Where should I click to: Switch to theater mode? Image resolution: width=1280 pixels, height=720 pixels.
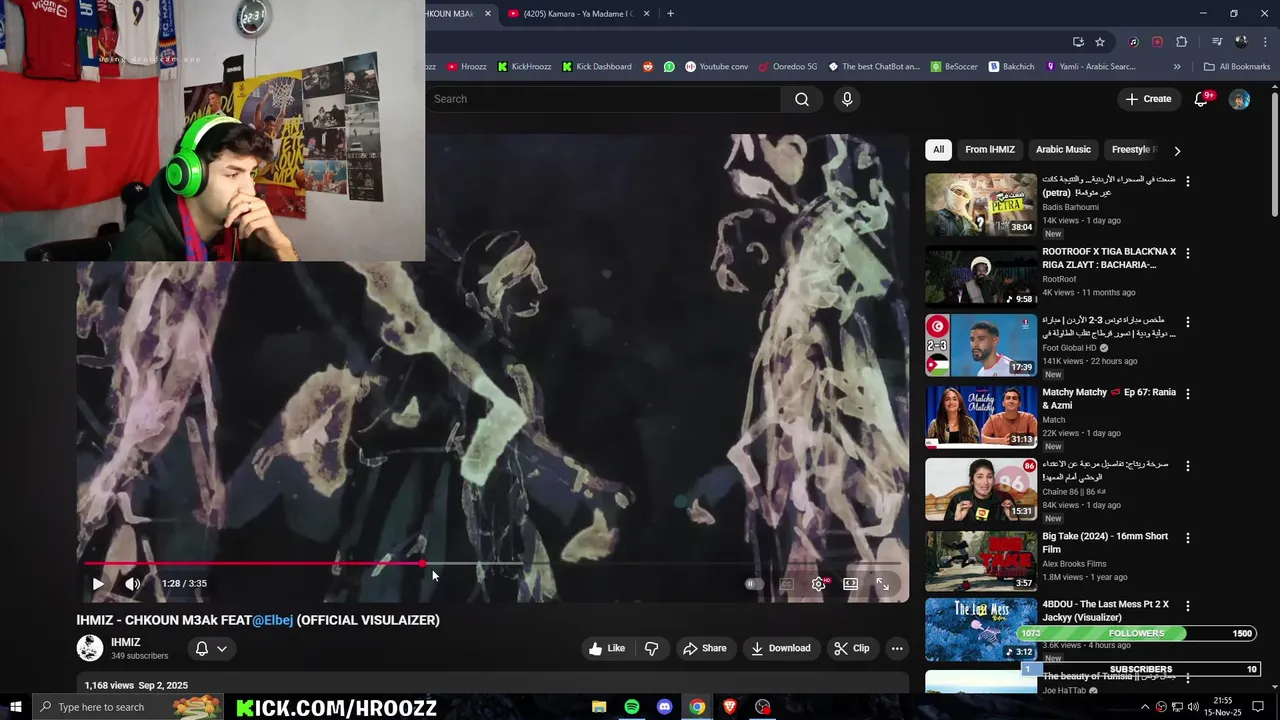[850, 584]
